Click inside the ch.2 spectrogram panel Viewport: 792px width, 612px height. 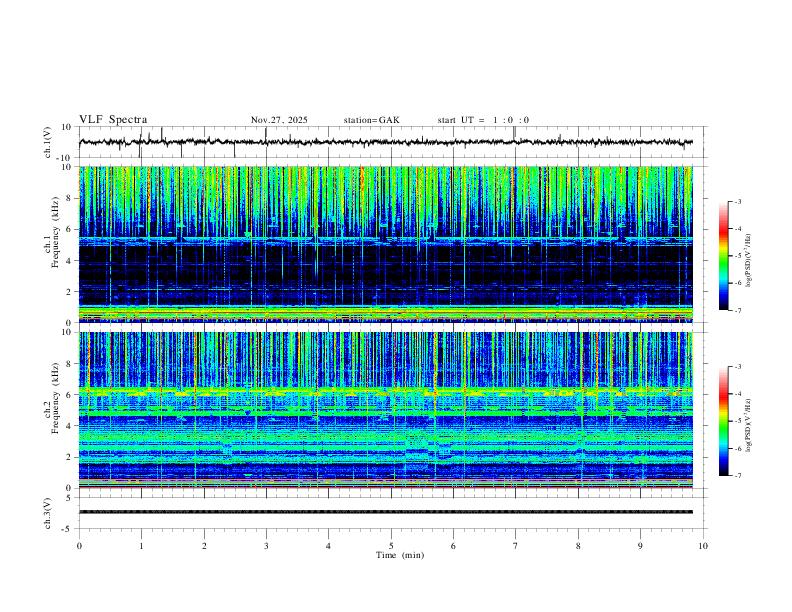tap(386, 410)
